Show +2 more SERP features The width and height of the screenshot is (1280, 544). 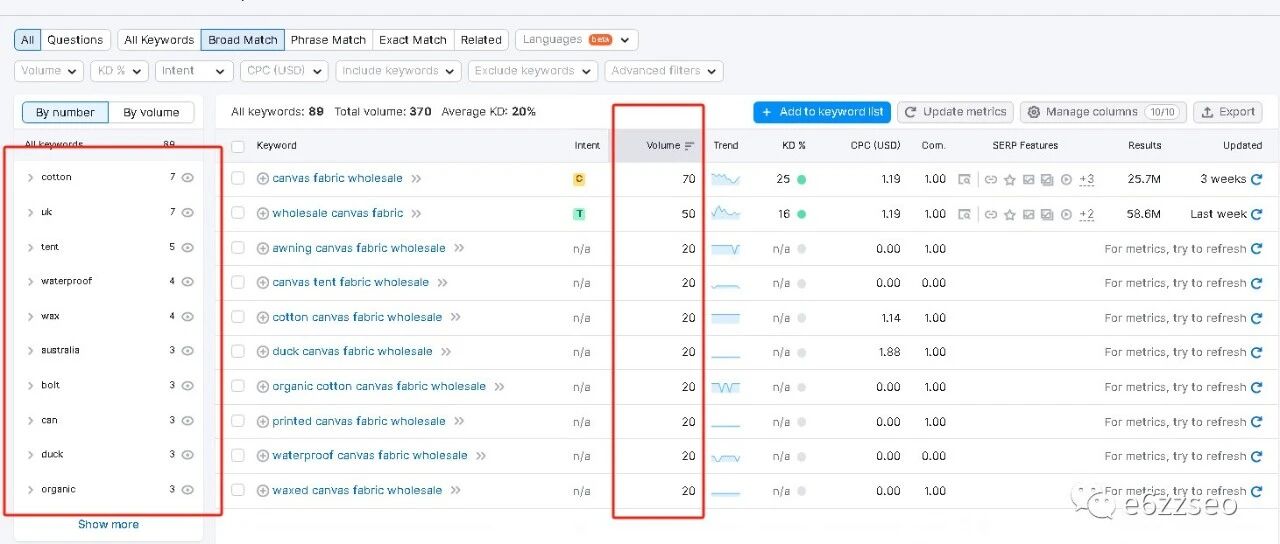[x=1086, y=214]
